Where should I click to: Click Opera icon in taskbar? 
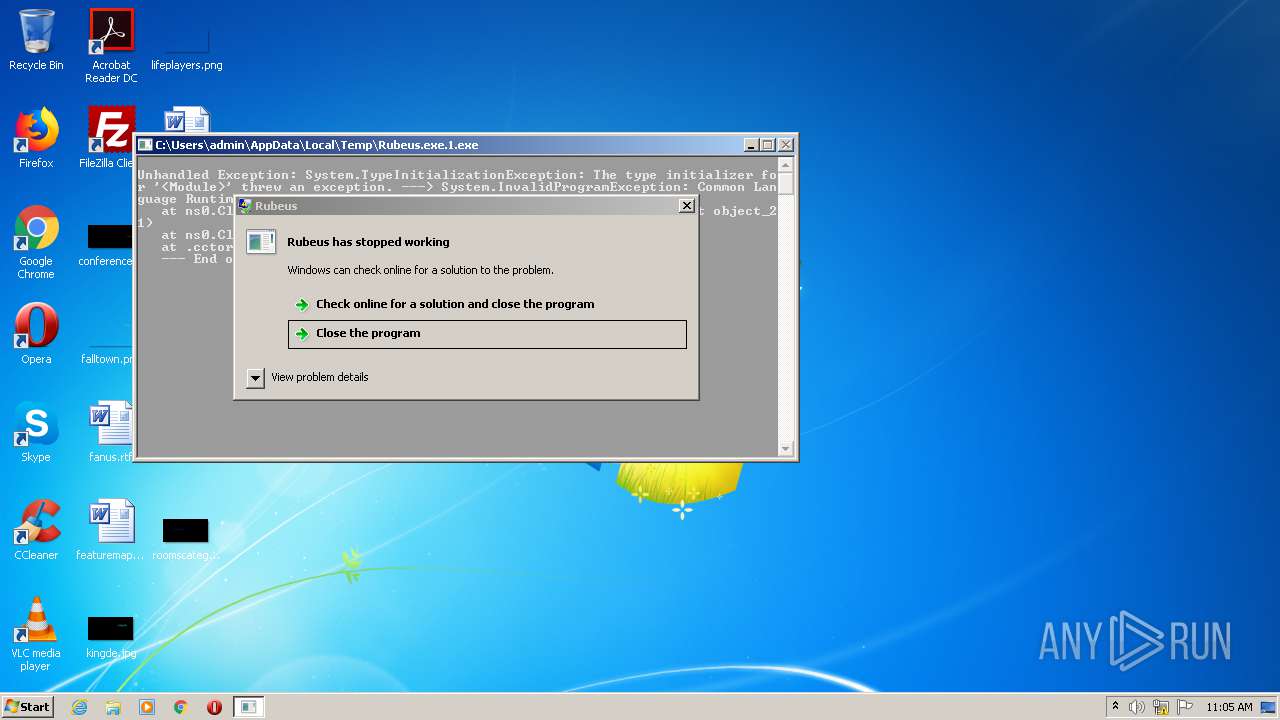214,707
